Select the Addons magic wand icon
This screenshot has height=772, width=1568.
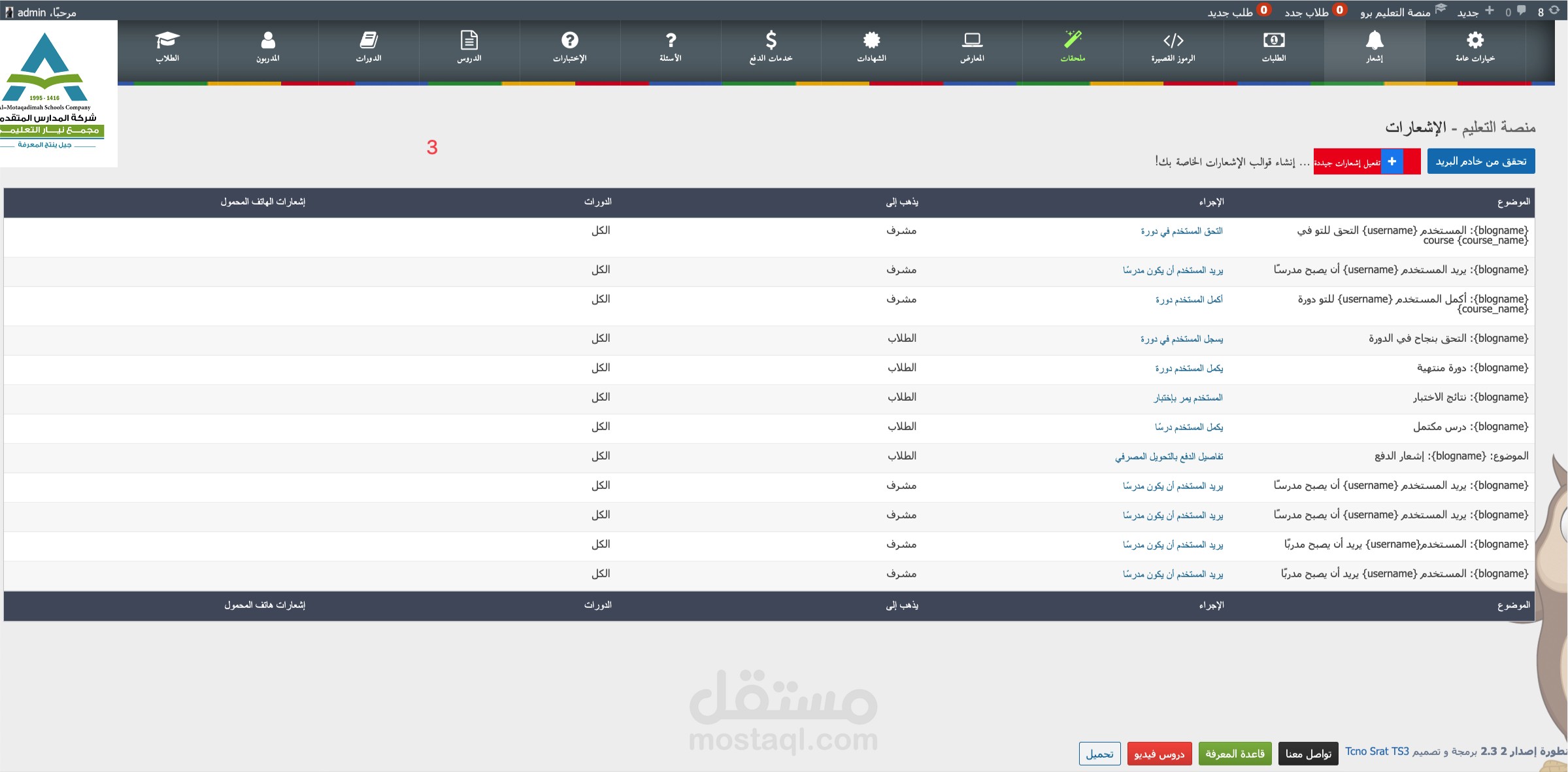[x=1073, y=39]
